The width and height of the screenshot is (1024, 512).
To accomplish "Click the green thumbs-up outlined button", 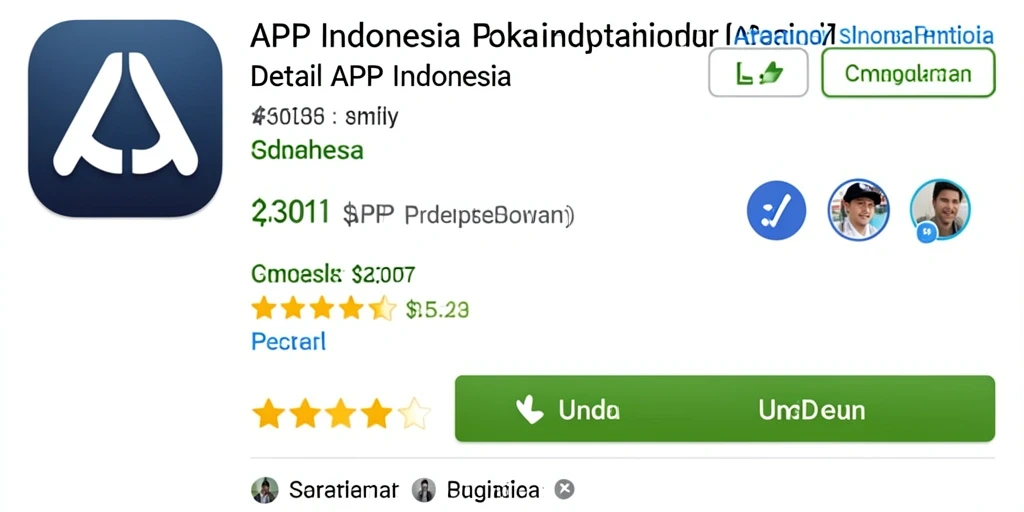I will pyautogui.click(x=758, y=72).
